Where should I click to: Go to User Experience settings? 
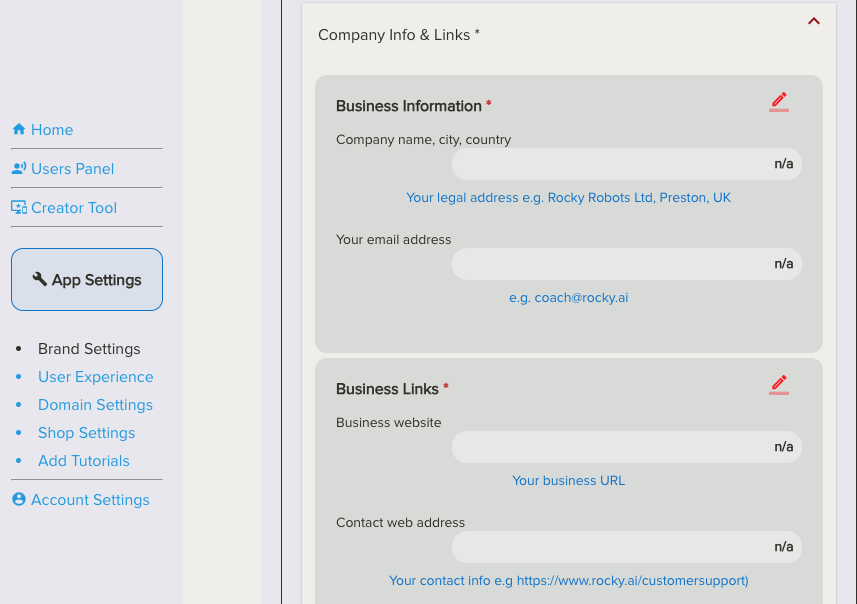point(96,377)
